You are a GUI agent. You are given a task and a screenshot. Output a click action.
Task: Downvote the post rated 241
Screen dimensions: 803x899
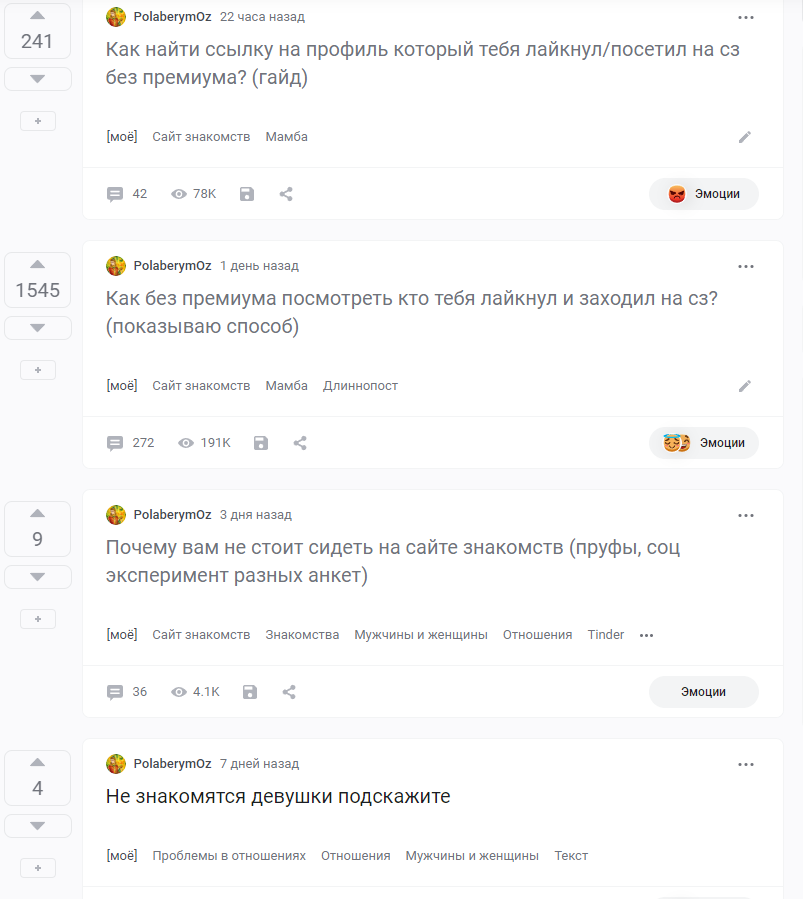pyautogui.click(x=38, y=79)
